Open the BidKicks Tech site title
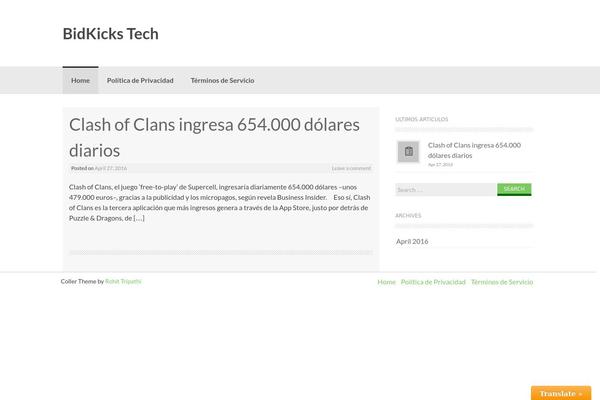This screenshot has width=600, height=400. pos(110,33)
